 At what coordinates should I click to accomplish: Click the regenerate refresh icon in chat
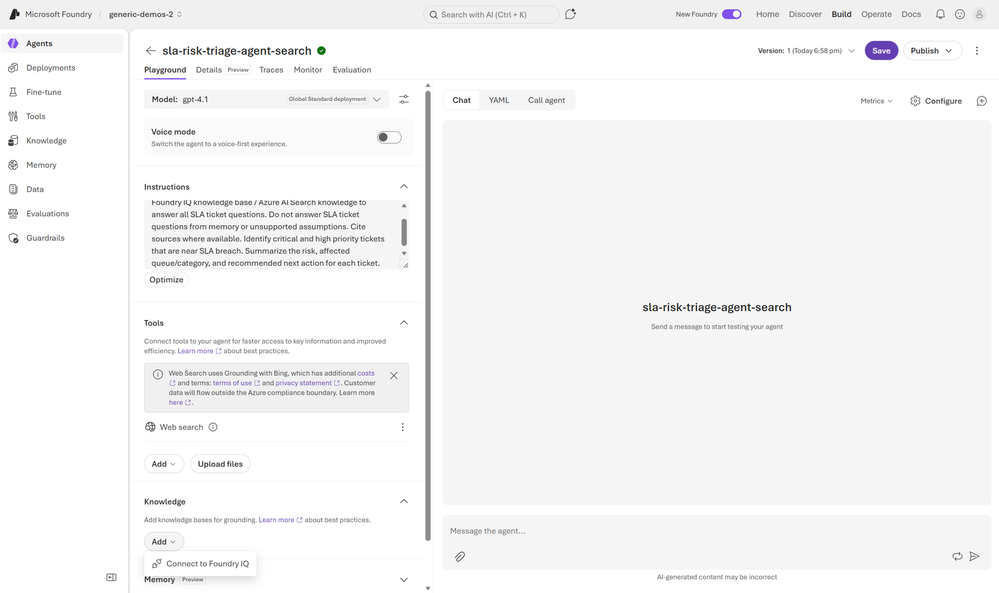[x=957, y=556]
